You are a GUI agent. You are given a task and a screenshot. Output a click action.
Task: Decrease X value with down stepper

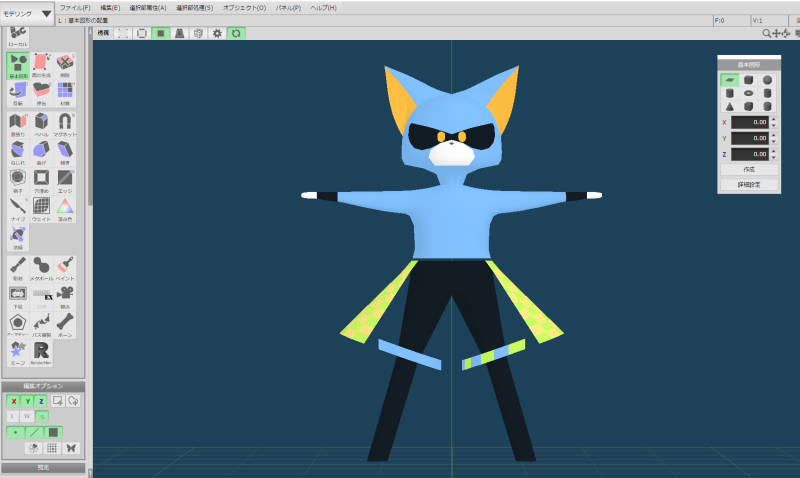tap(773, 125)
